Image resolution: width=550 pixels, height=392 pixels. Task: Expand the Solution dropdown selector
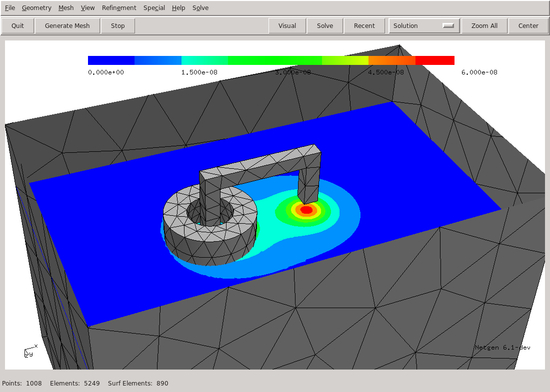(424, 26)
